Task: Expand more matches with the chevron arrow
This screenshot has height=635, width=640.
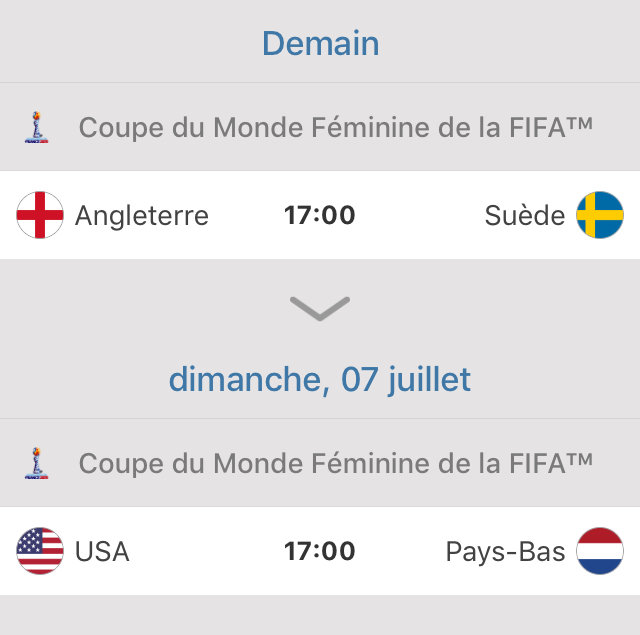Action: [x=320, y=308]
